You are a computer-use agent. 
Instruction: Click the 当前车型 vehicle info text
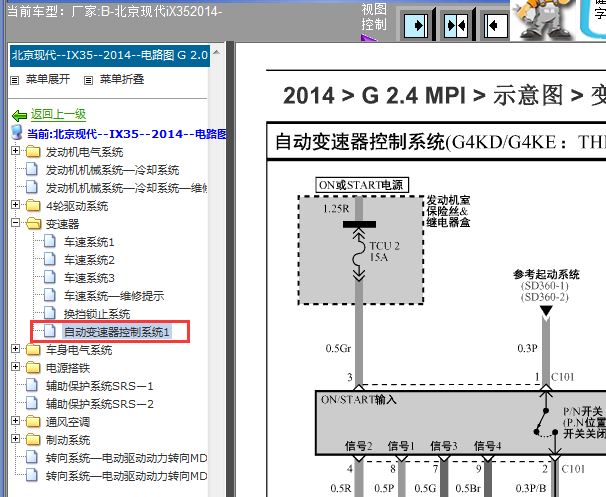coord(114,12)
